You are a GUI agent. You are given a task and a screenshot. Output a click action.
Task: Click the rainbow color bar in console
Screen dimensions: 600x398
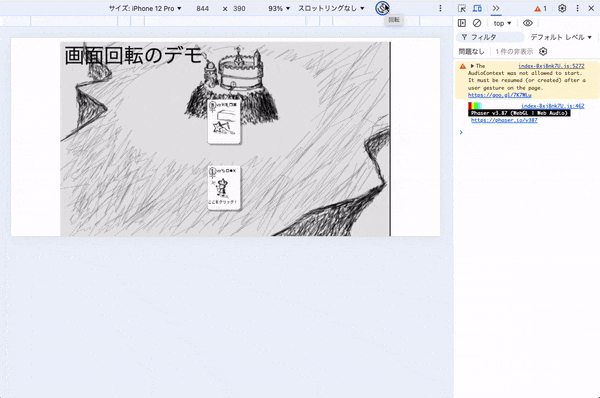pyautogui.click(x=474, y=106)
